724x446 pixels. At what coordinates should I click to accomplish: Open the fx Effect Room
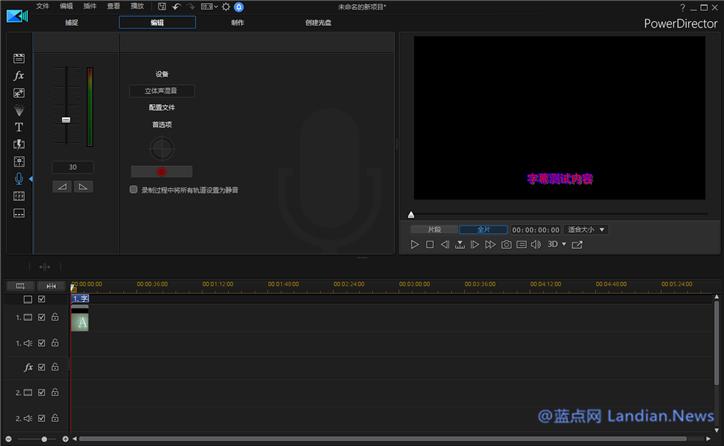(18, 75)
